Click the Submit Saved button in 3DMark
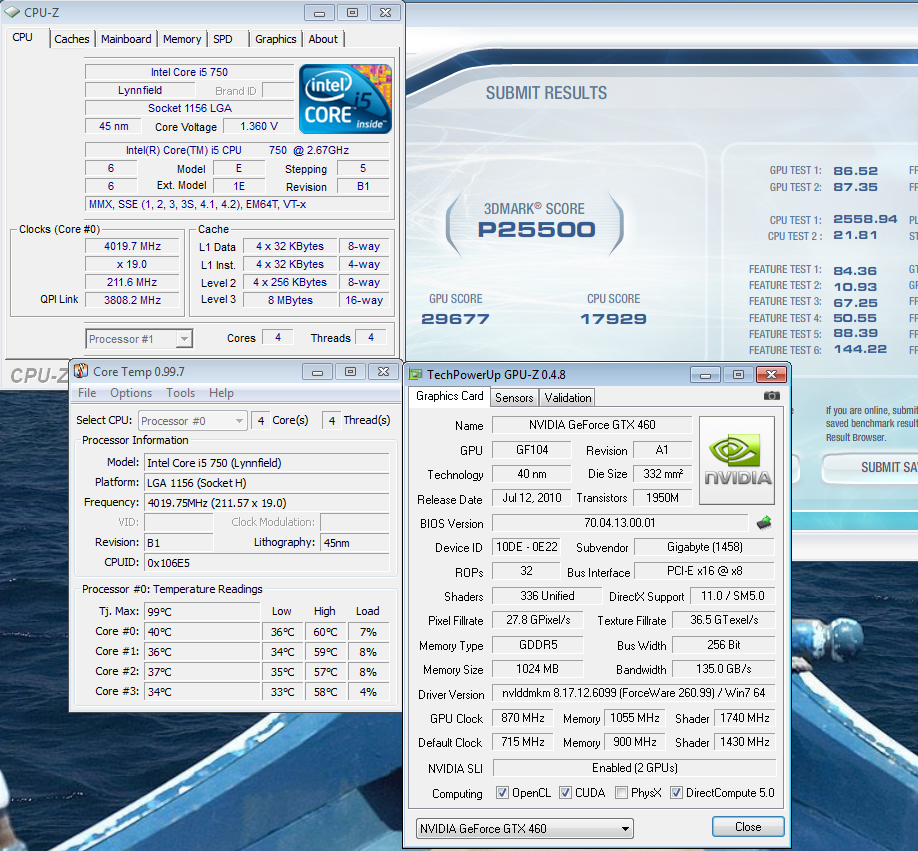918x851 pixels. [x=871, y=468]
